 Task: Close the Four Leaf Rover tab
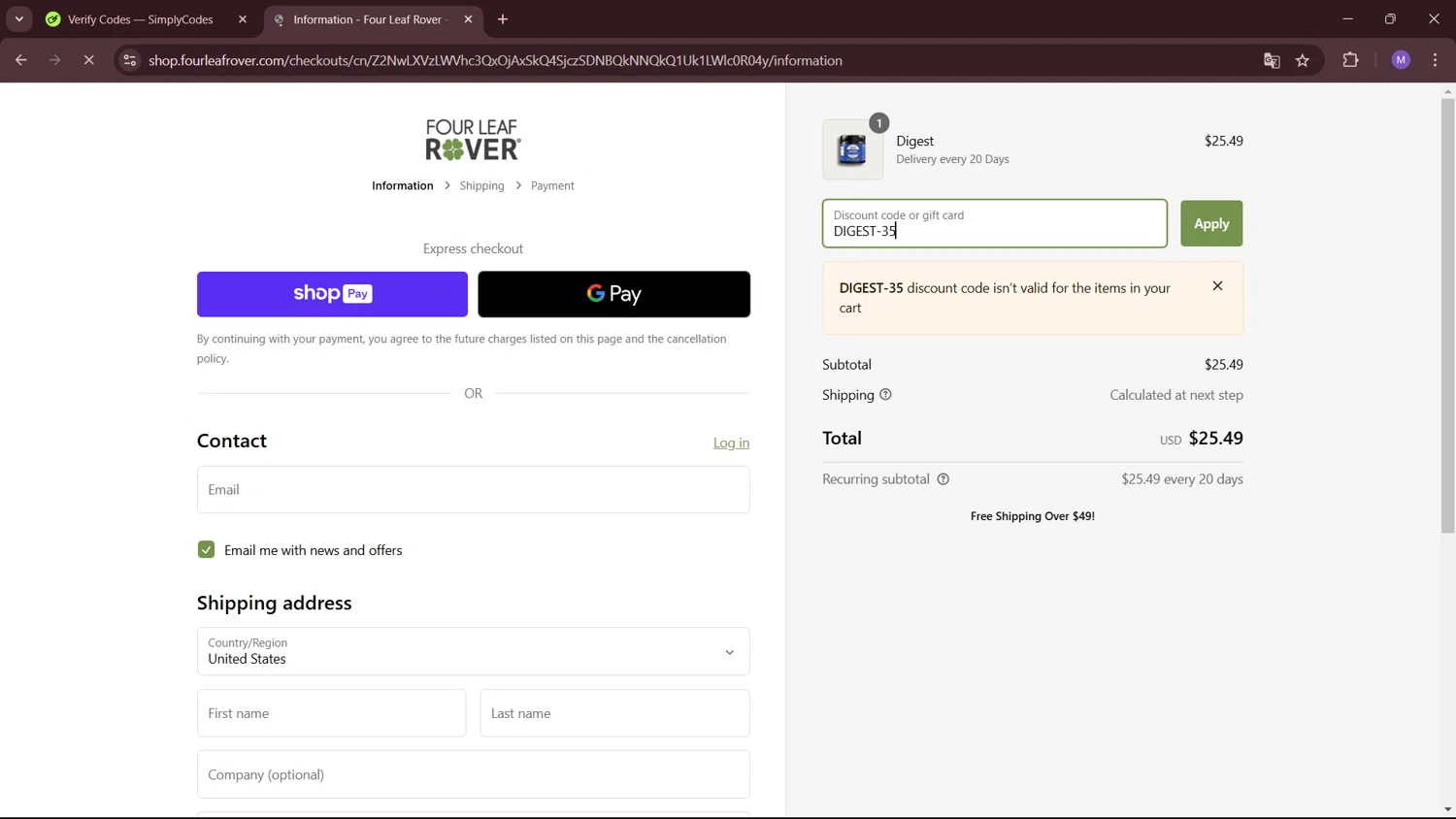468,19
